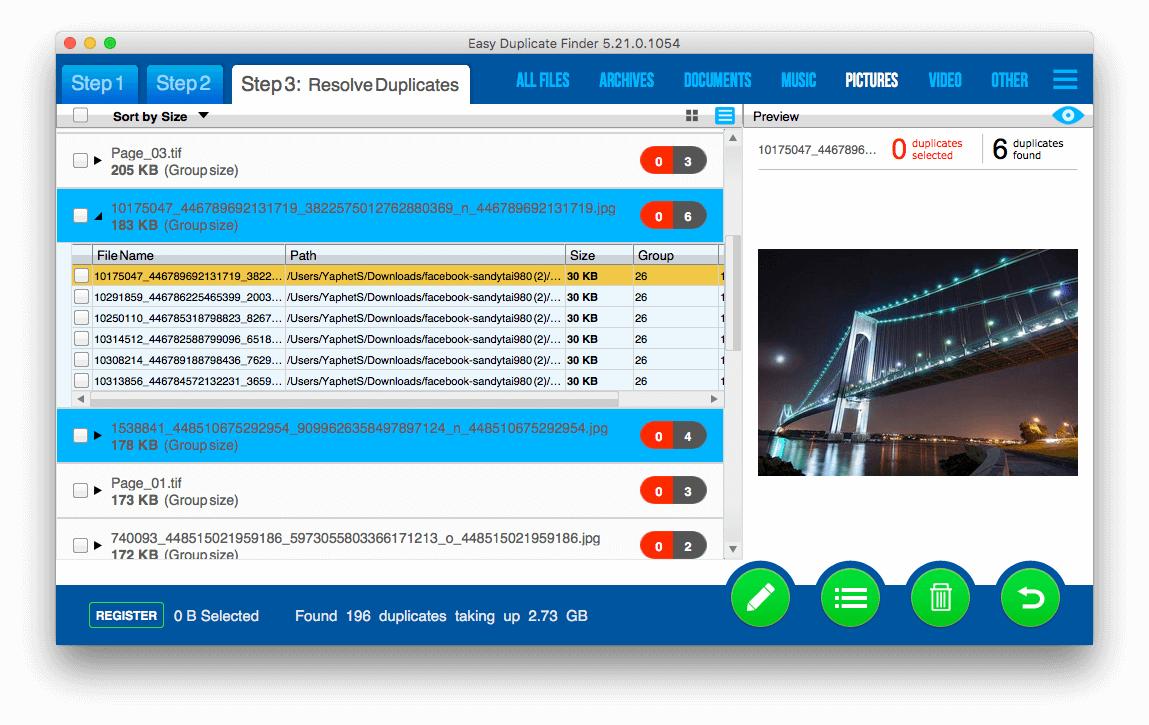
Task: Expand the 1538841 jpg group
Action: tap(98, 436)
